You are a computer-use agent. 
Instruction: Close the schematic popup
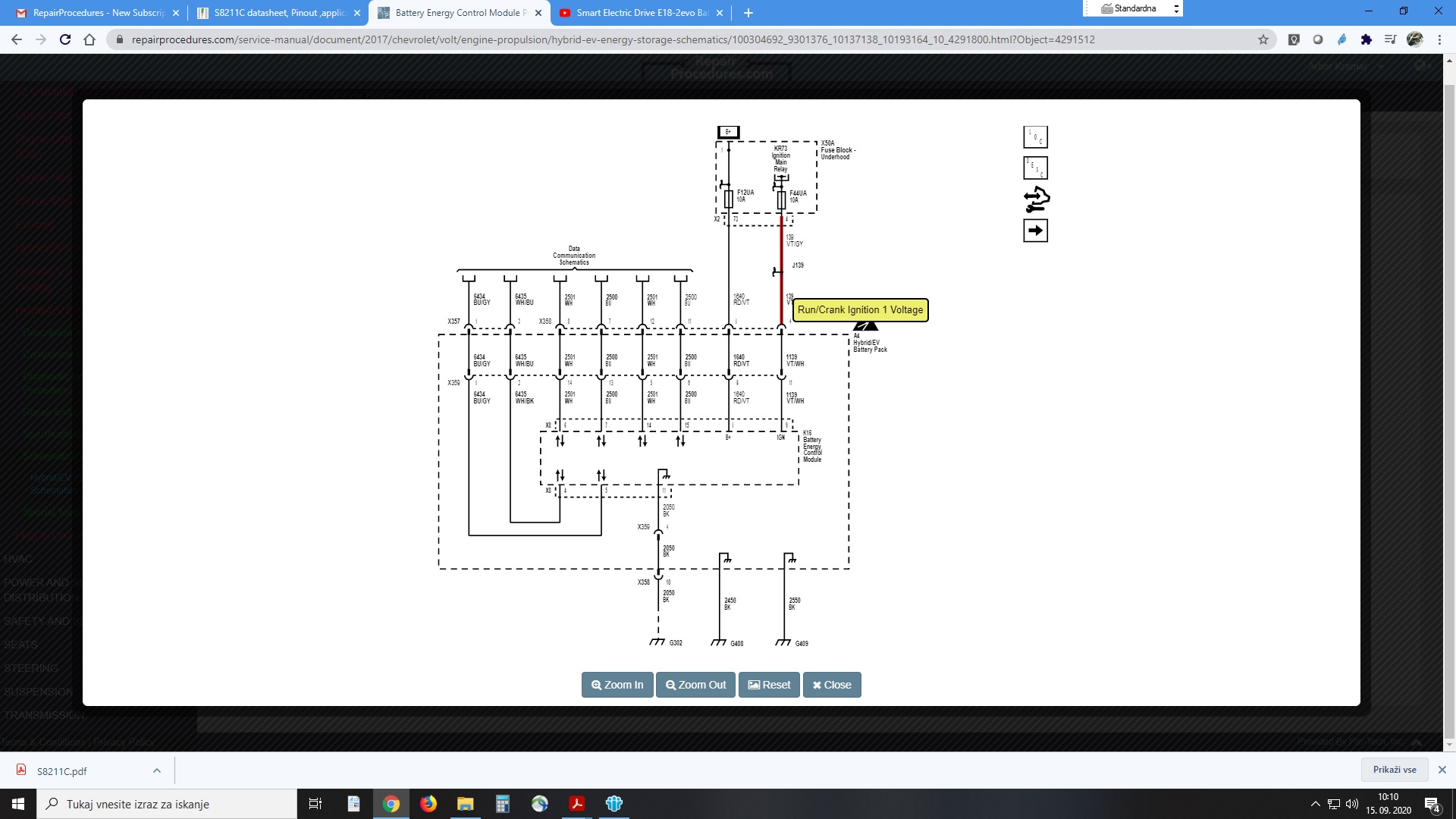coord(832,685)
